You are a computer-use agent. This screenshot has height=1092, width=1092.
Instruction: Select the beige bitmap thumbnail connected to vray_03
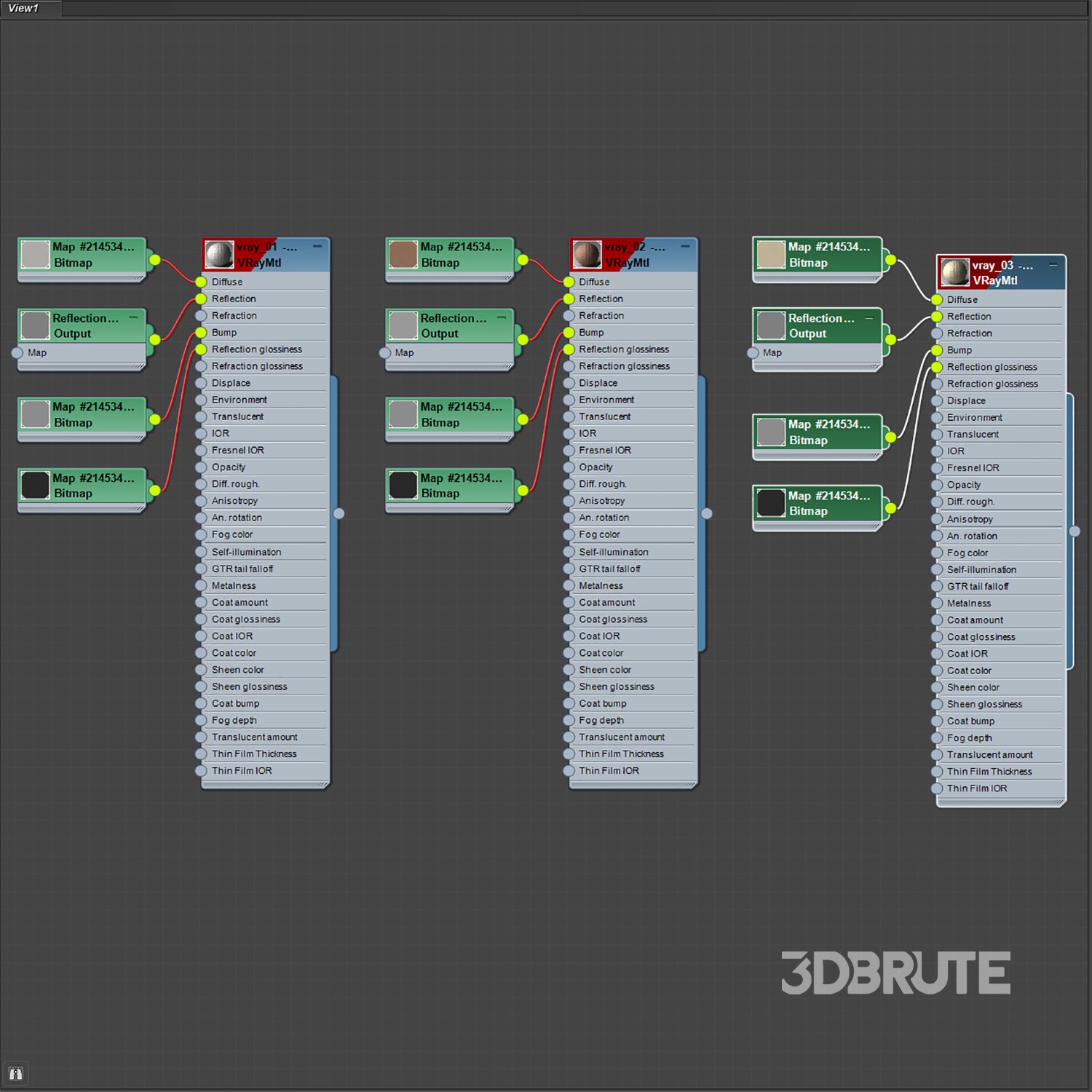point(770,255)
